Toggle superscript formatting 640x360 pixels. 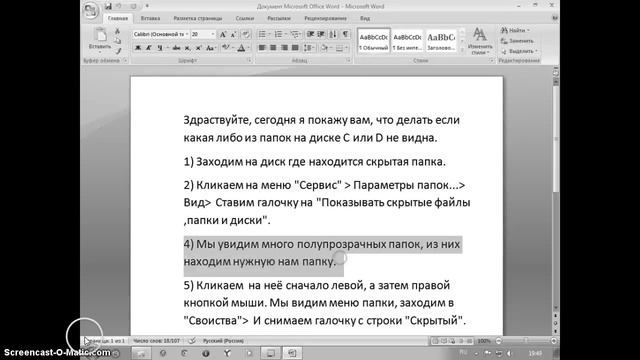(198, 48)
